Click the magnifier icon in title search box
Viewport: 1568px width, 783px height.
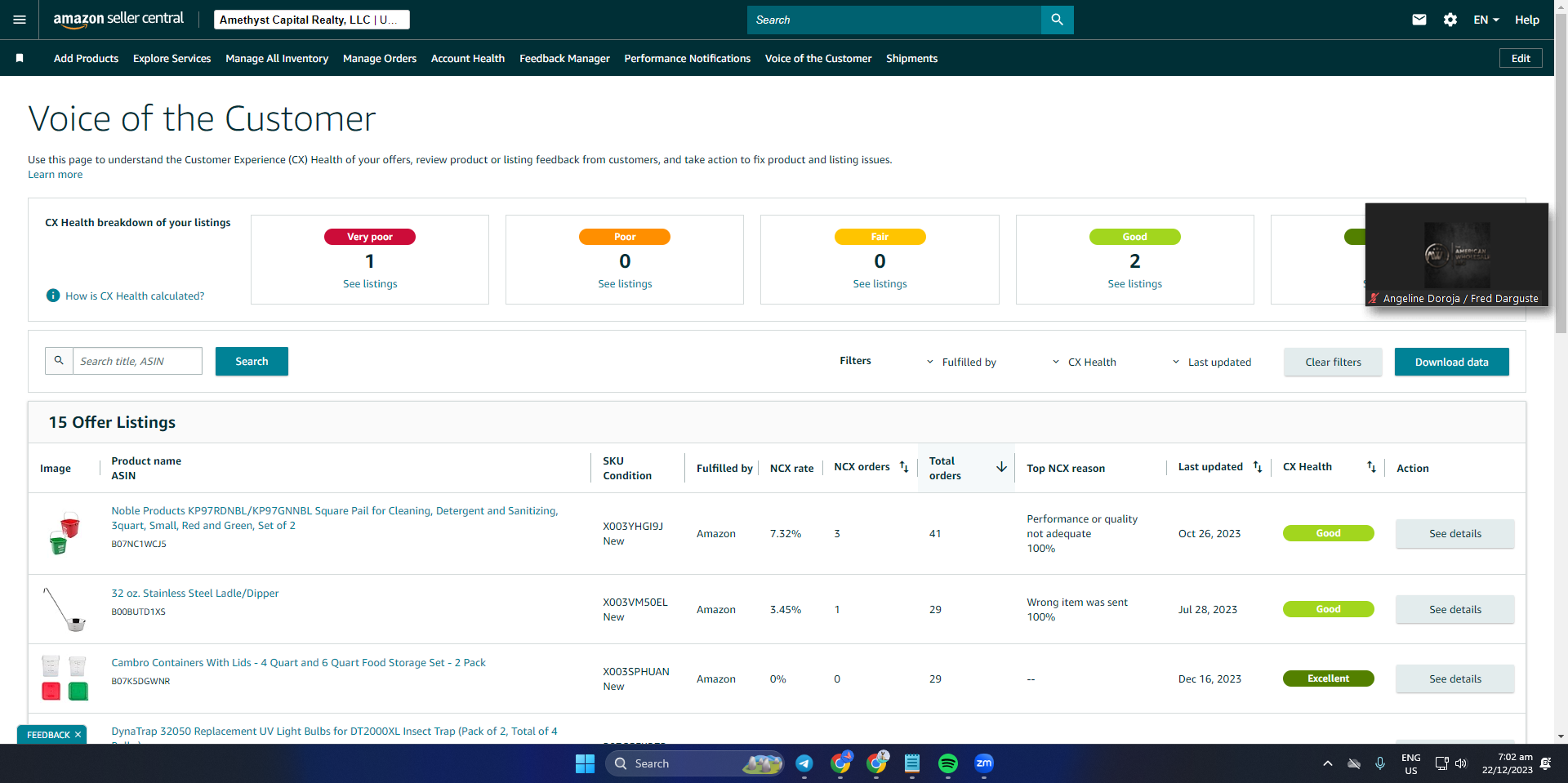[59, 361]
